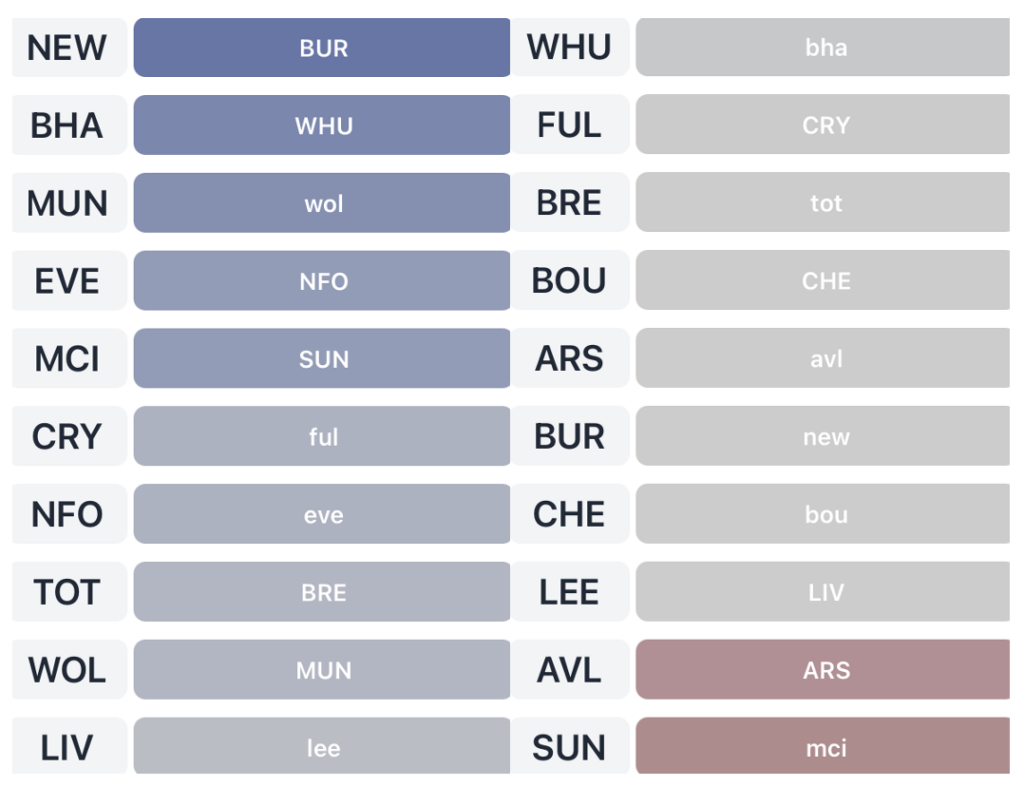Image resolution: width=1024 pixels, height=787 pixels.
Task: Choose the CRY team label in left column
Action: (68, 436)
